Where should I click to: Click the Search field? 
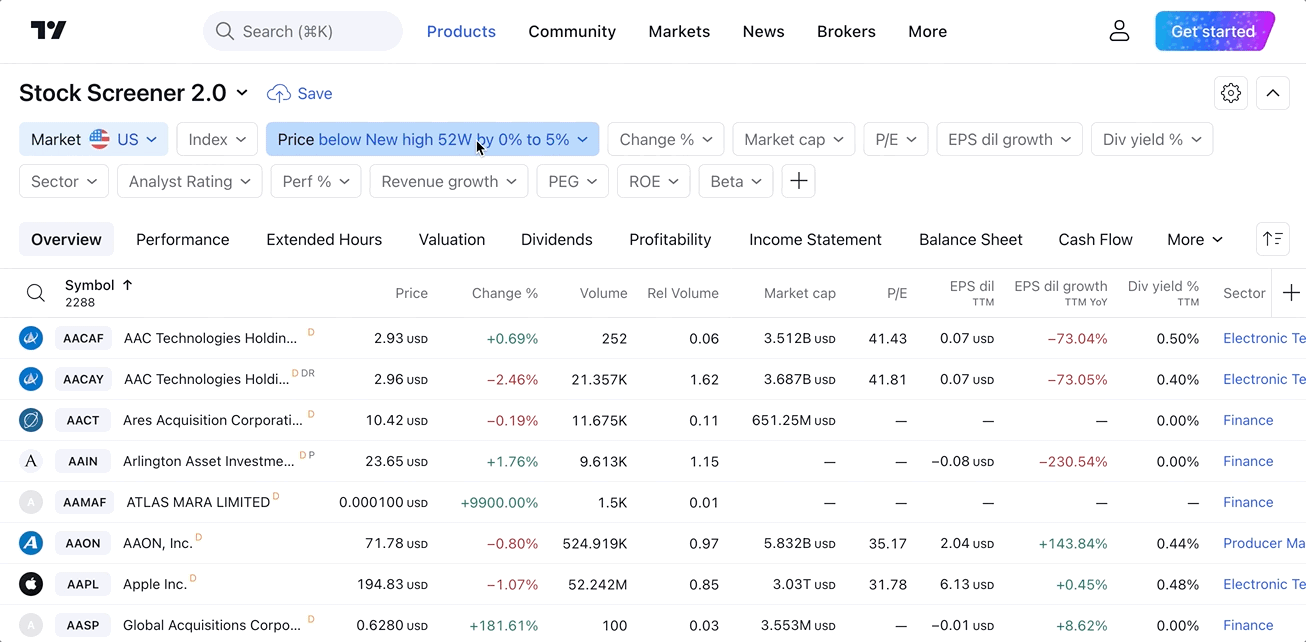pos(303,31)
